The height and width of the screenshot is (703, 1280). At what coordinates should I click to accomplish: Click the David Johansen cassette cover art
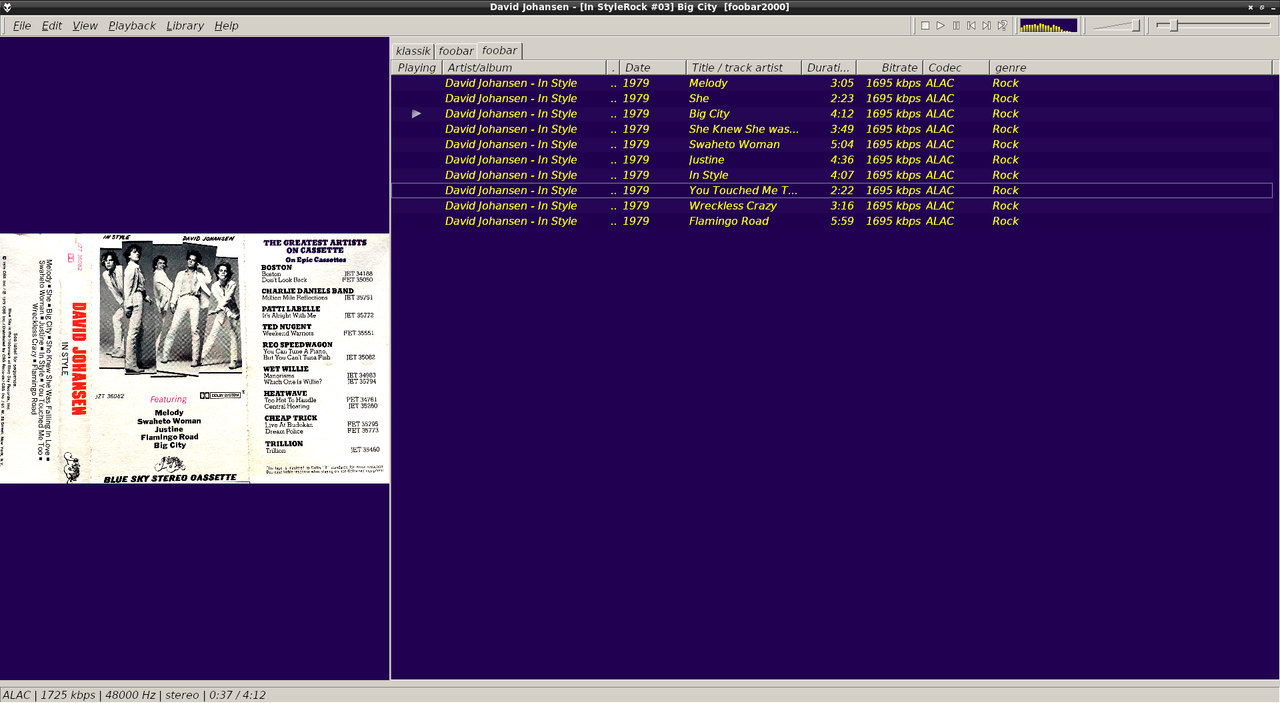195,358
